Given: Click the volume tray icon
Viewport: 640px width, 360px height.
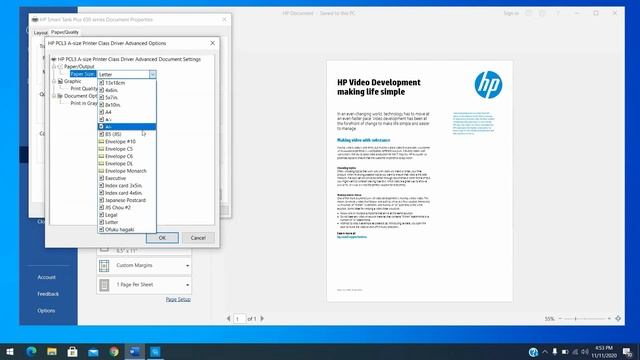Looking at the screenshot, I should (x=585, y=352).
